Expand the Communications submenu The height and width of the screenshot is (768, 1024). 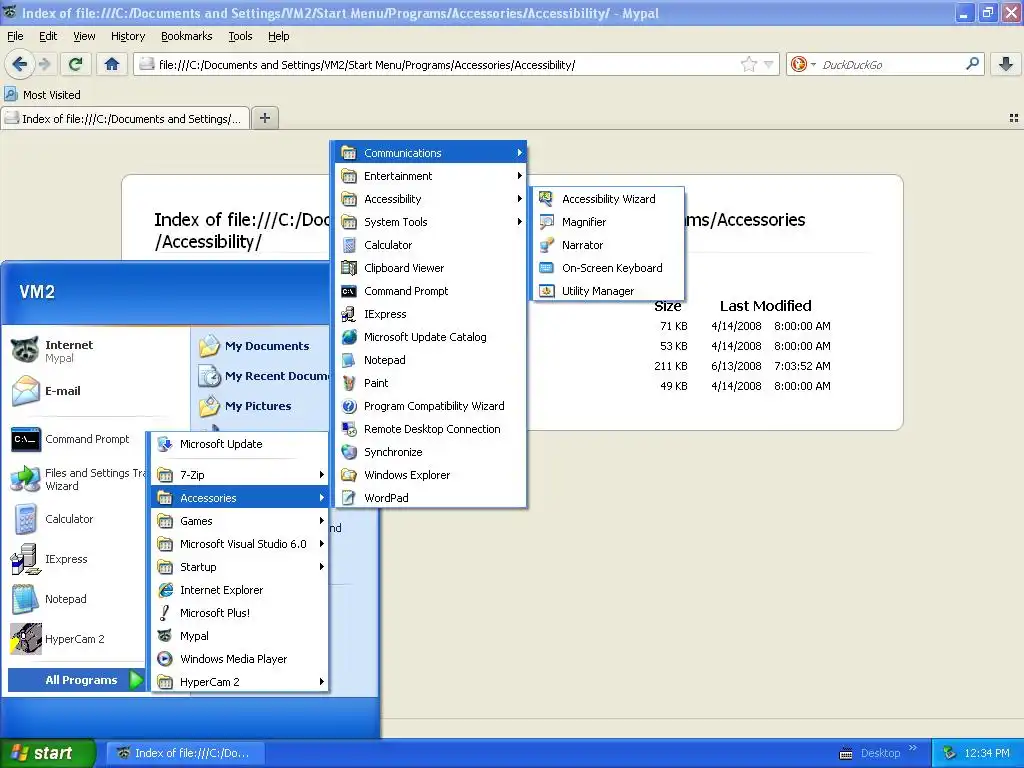431,153
